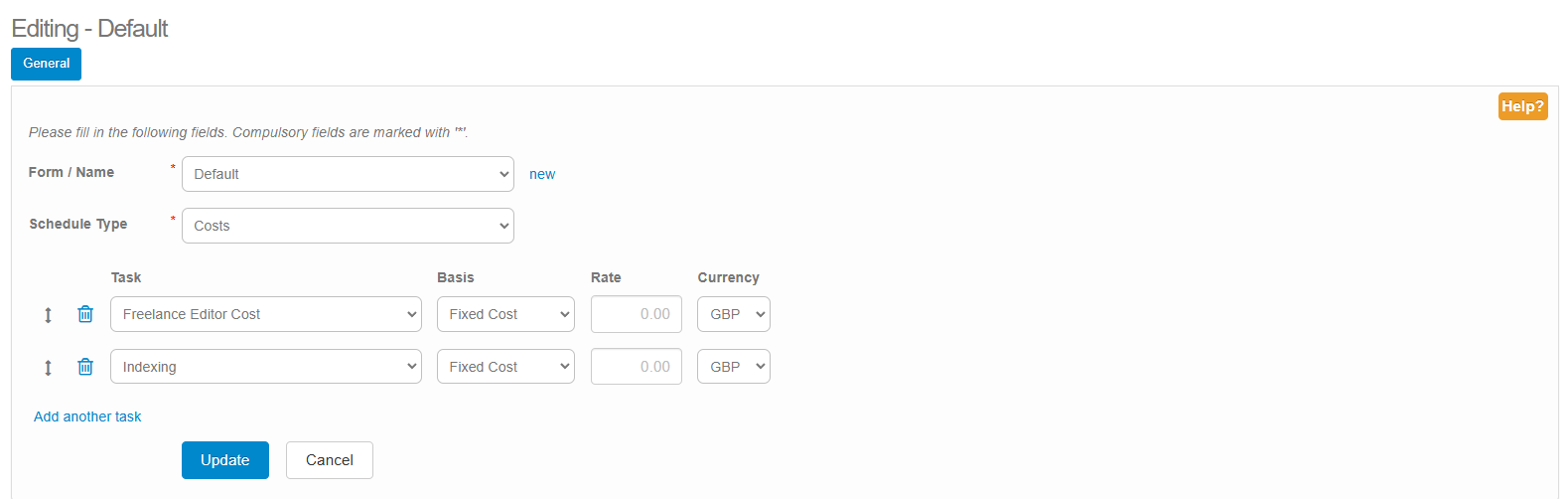Click 'Add another task' link
This screenshot has height=499, width=1568.
coord(87,416)
